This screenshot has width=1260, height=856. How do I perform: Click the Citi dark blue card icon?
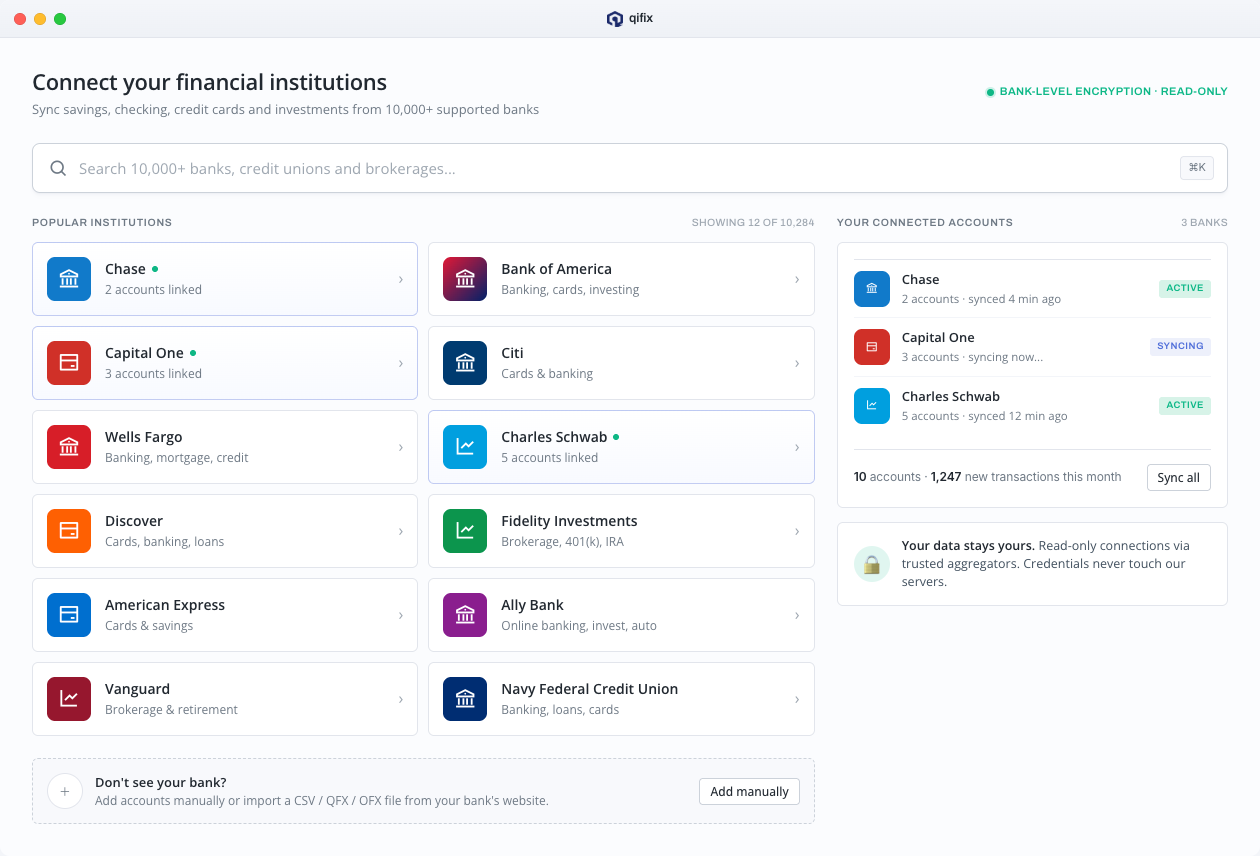[x=465, y=363]
